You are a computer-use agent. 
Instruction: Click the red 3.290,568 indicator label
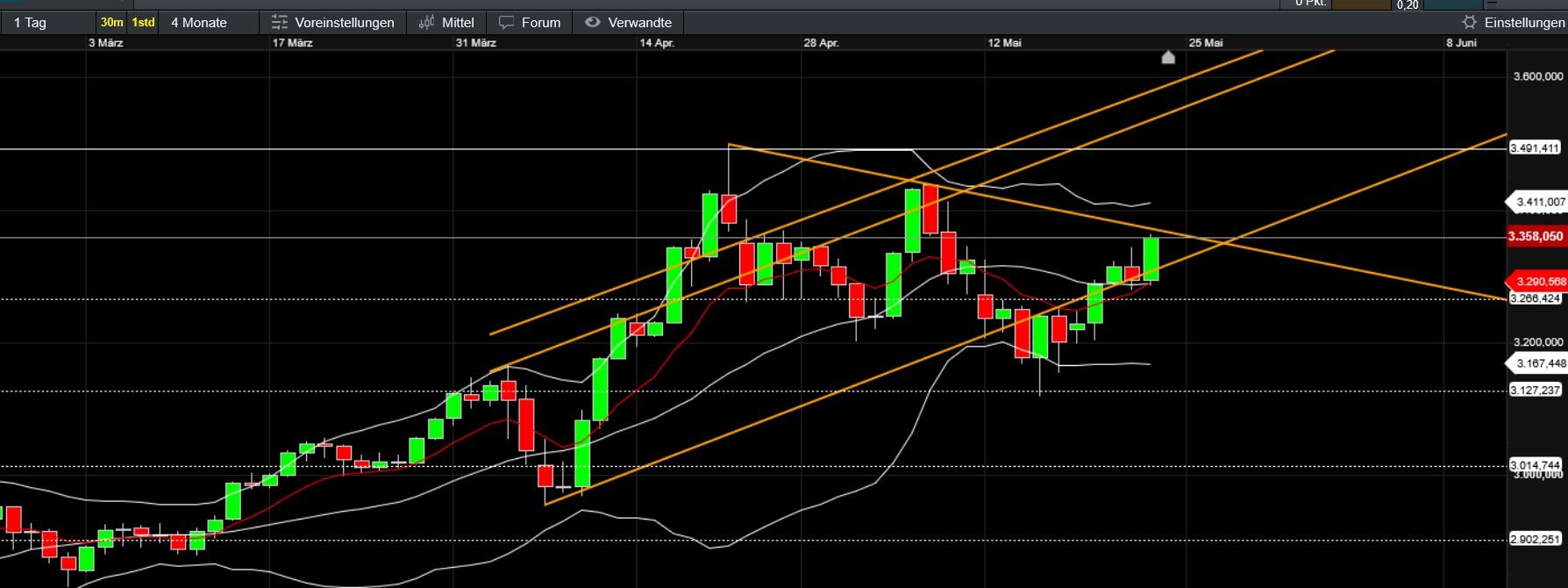[1536, 282]
